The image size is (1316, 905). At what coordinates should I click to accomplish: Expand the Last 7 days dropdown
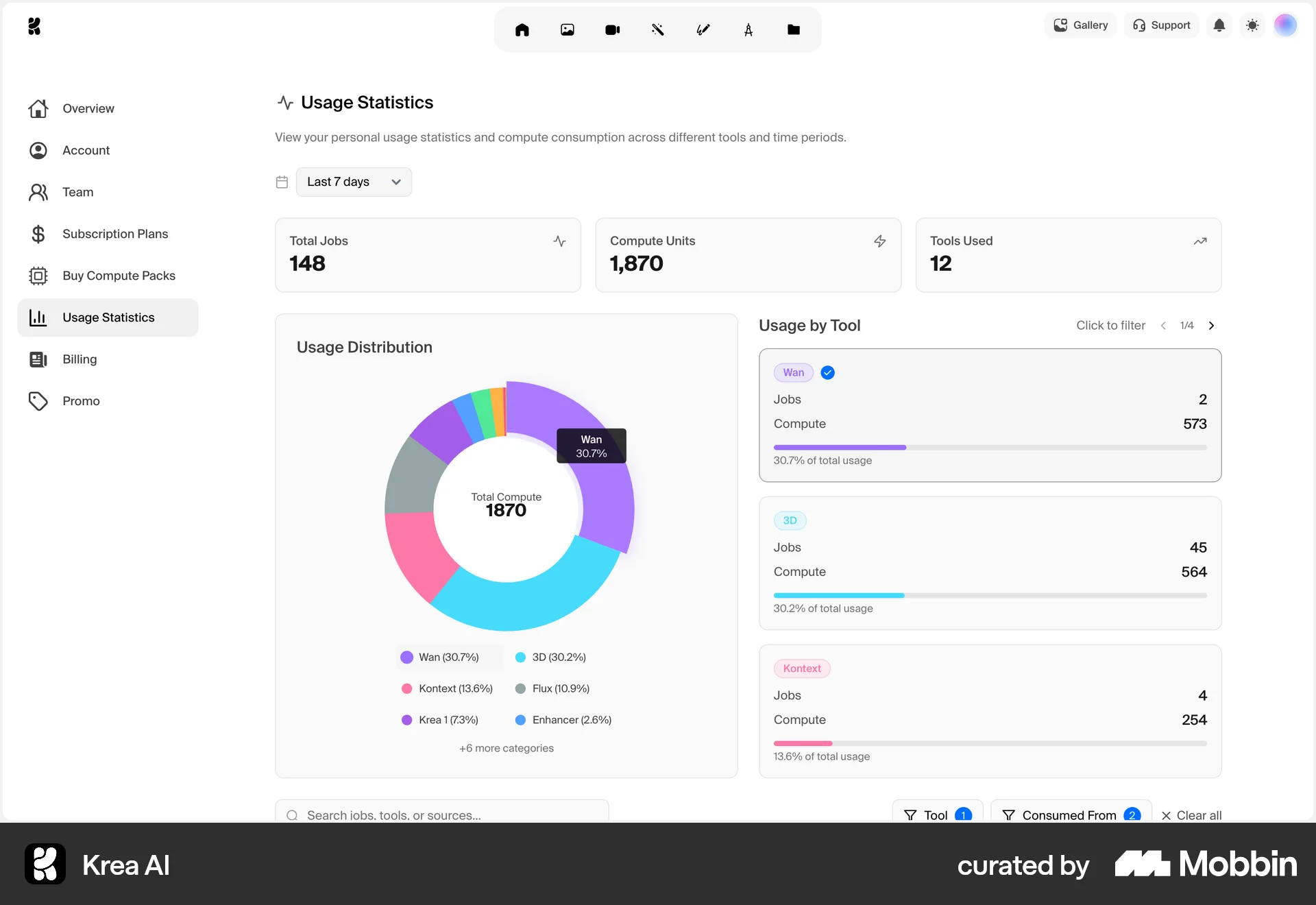pos(354,182)
